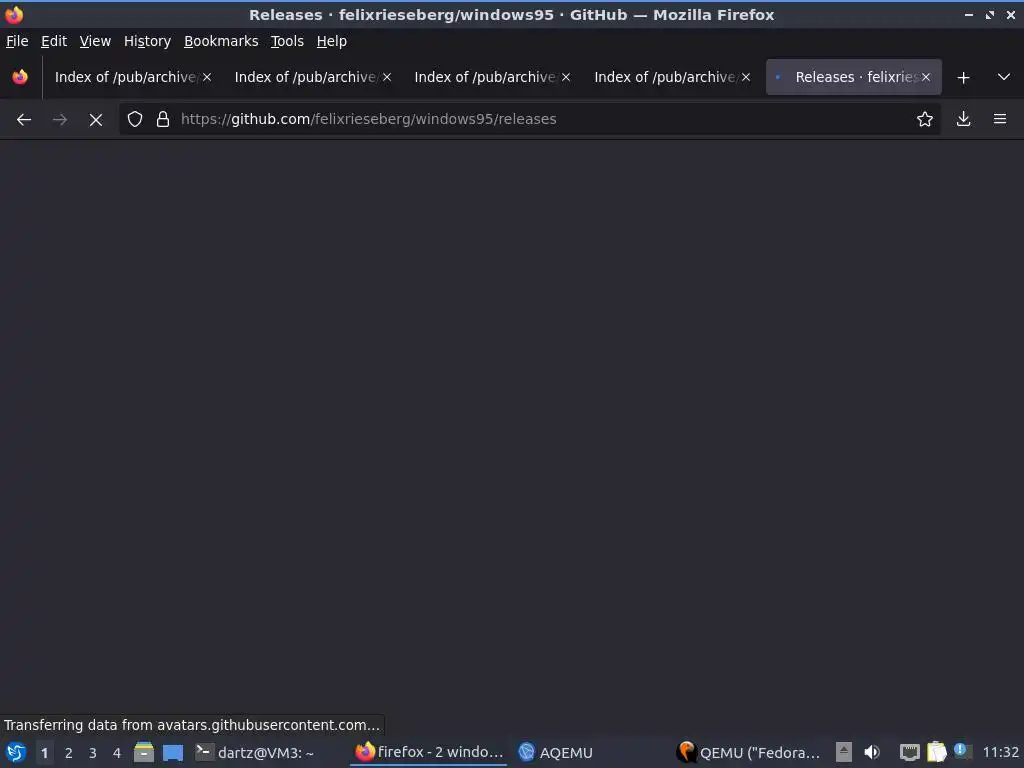Click the 11:32 taskbar clock
Viewport: 1024px width, 768px height.
pos(1000,752)
